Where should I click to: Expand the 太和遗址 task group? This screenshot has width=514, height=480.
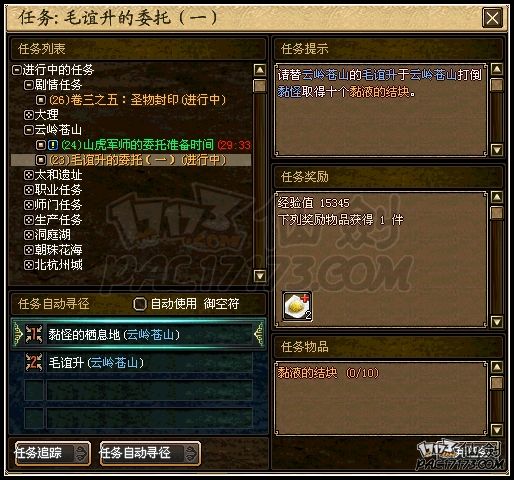(x=29, y=175)
